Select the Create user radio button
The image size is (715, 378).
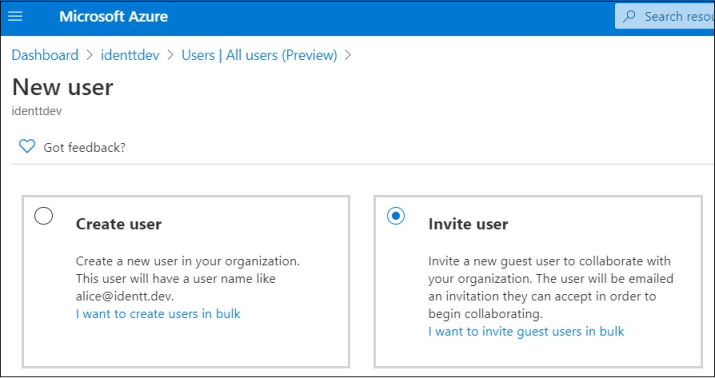click(43, 216)
